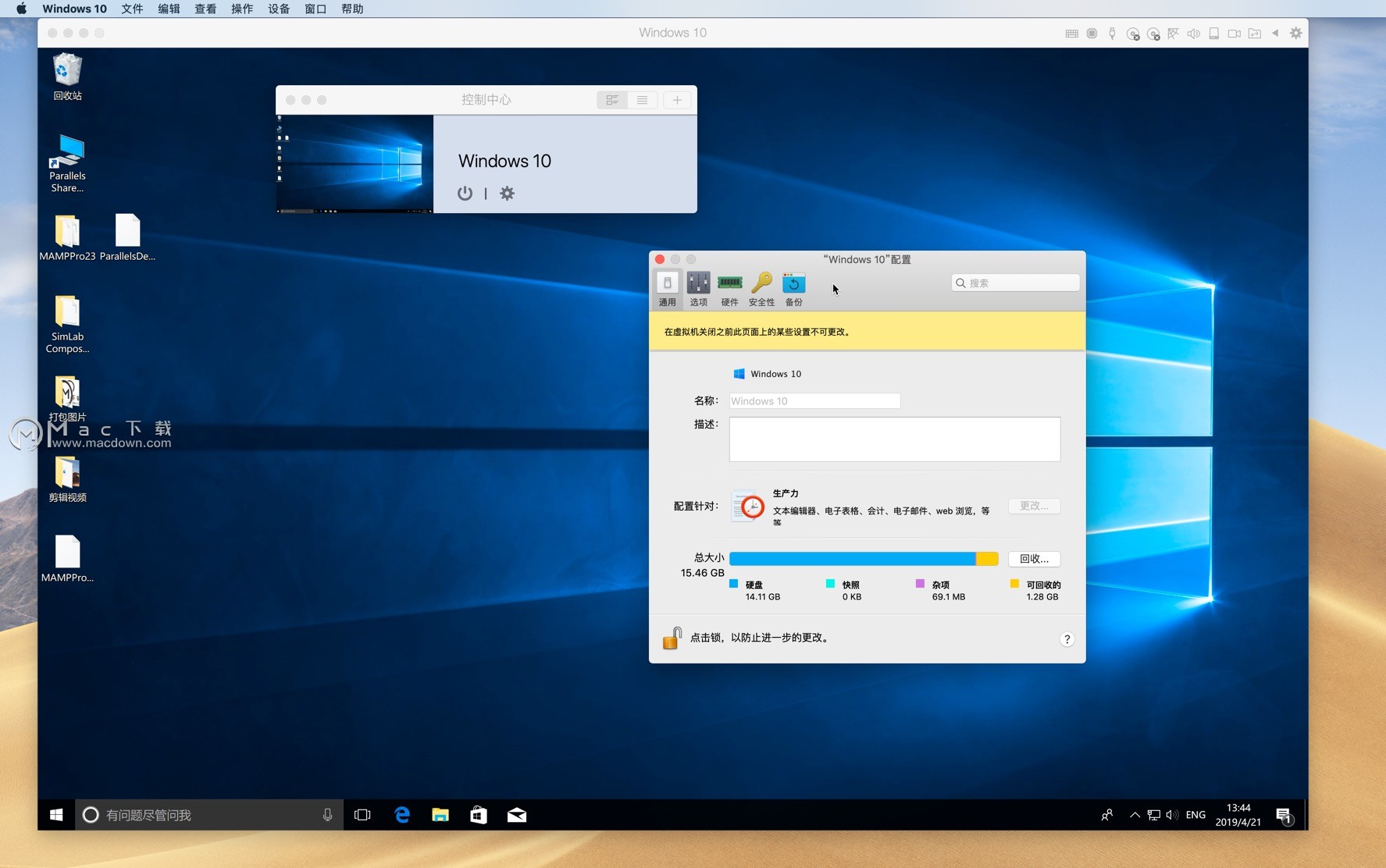This screenshot has height=868, width=1386.
Task: Click the 回收... reclaim disk space button
Action: (1034, 559)
